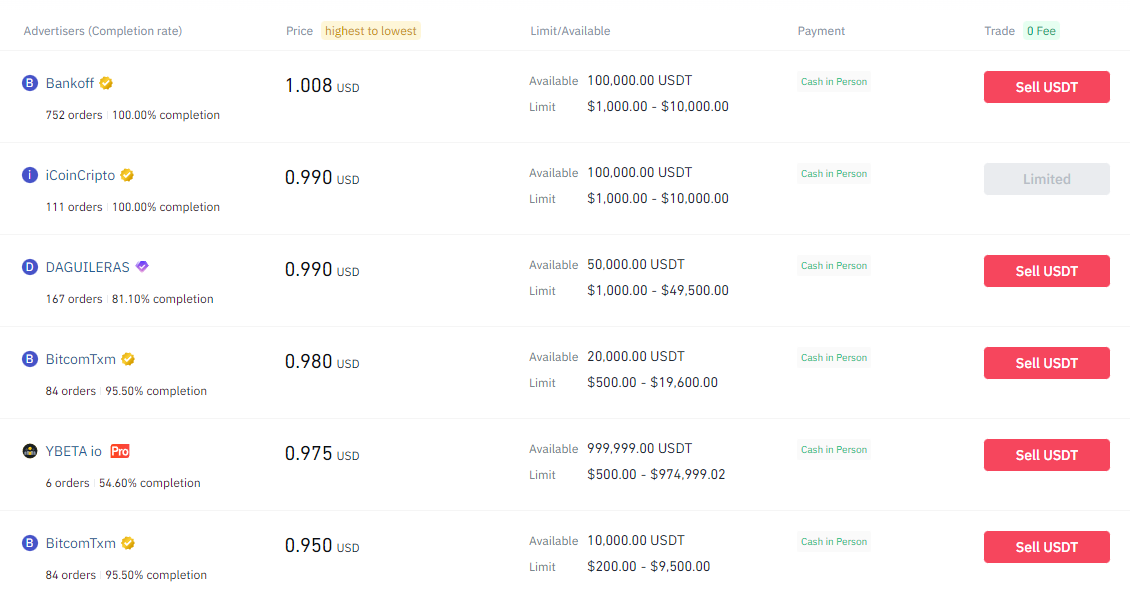Screen dimensions: 1130x590
Task: Click Sell USDT on the DAGUILERAS offer
Action: tap(1046, 271)
